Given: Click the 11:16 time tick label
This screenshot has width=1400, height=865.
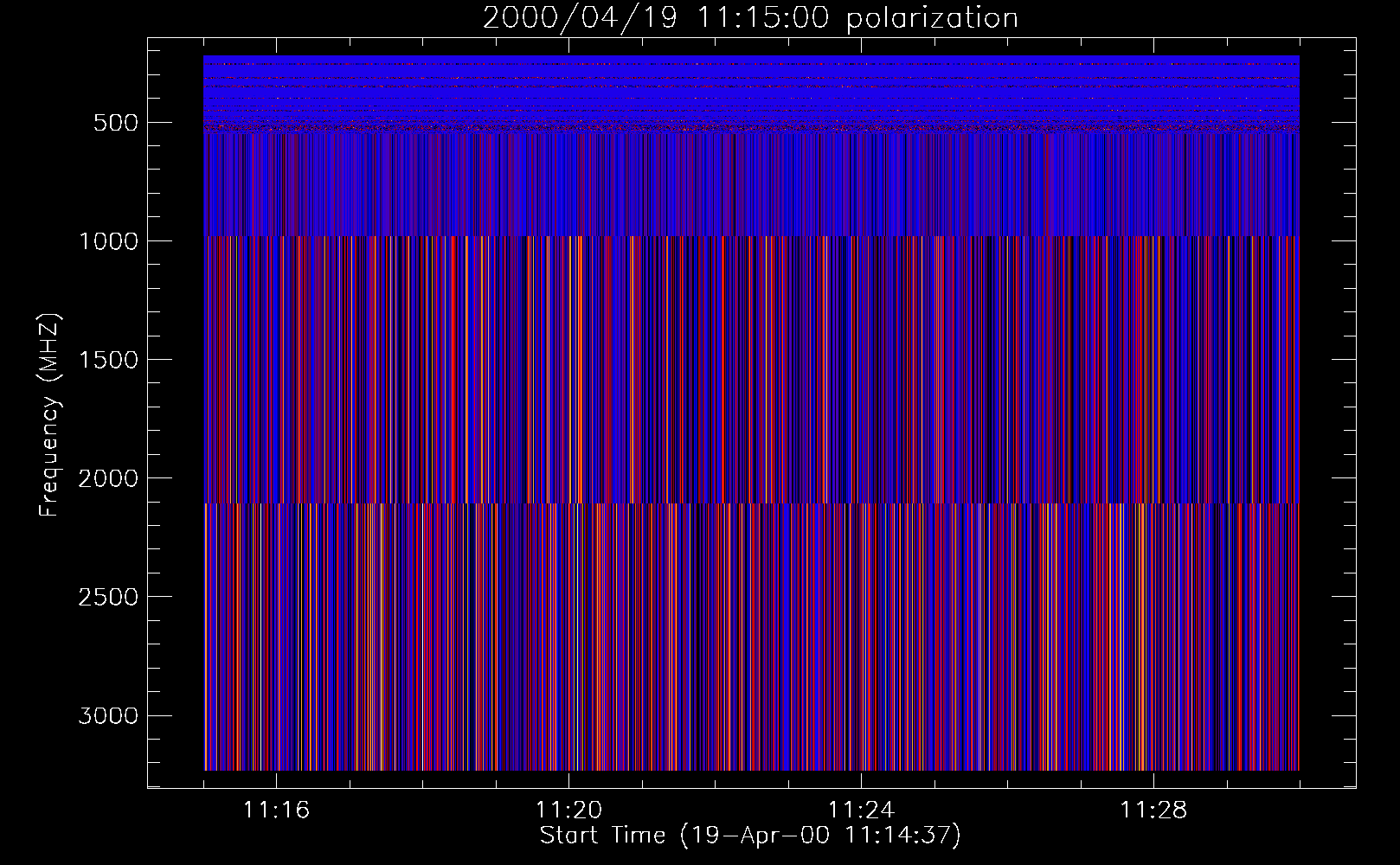Looking at the screenshot, I should click(x=276, y=811).
